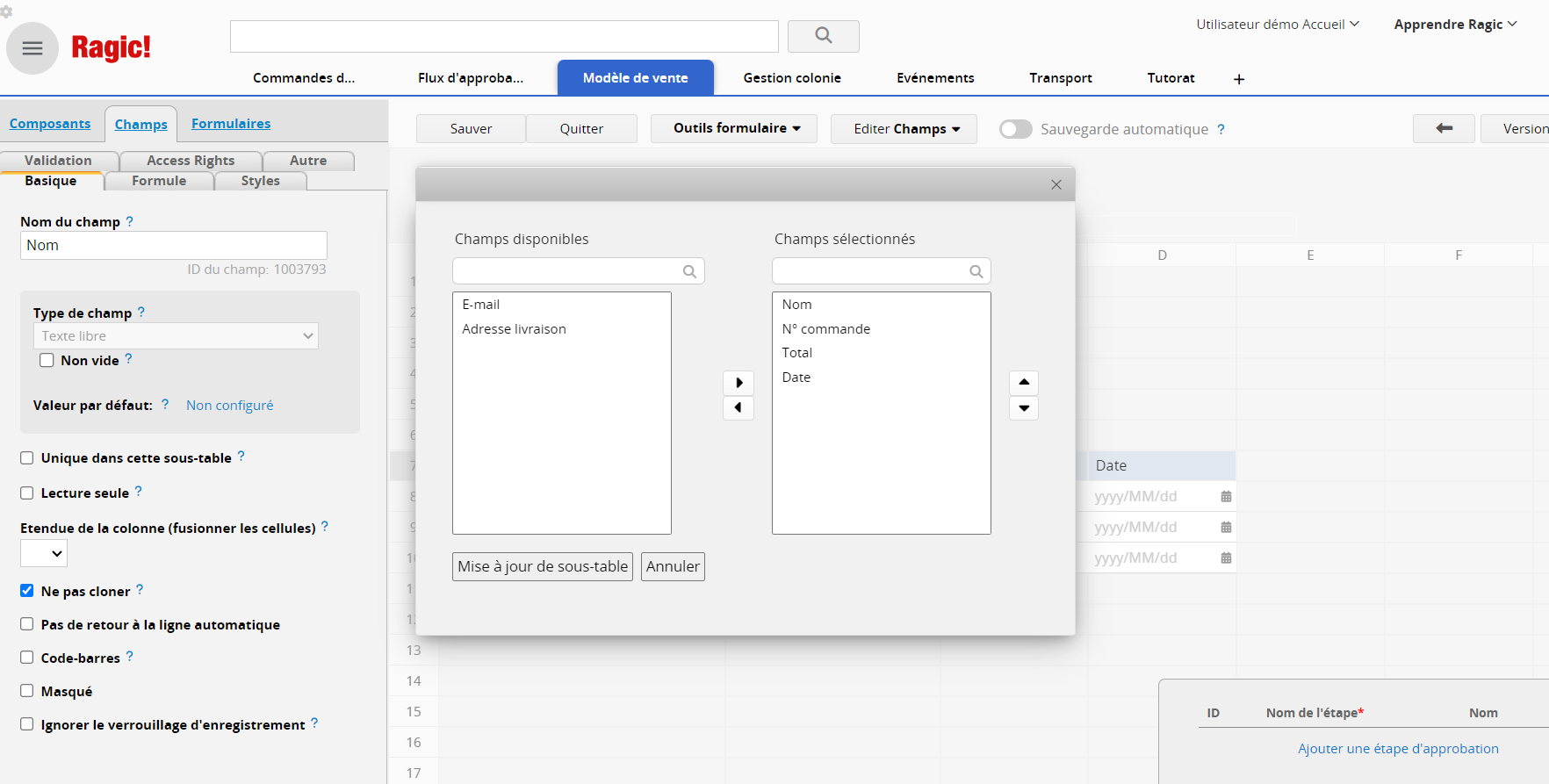Uncheck the Ne pas cloner checkbox

click(x=27, y=591)
